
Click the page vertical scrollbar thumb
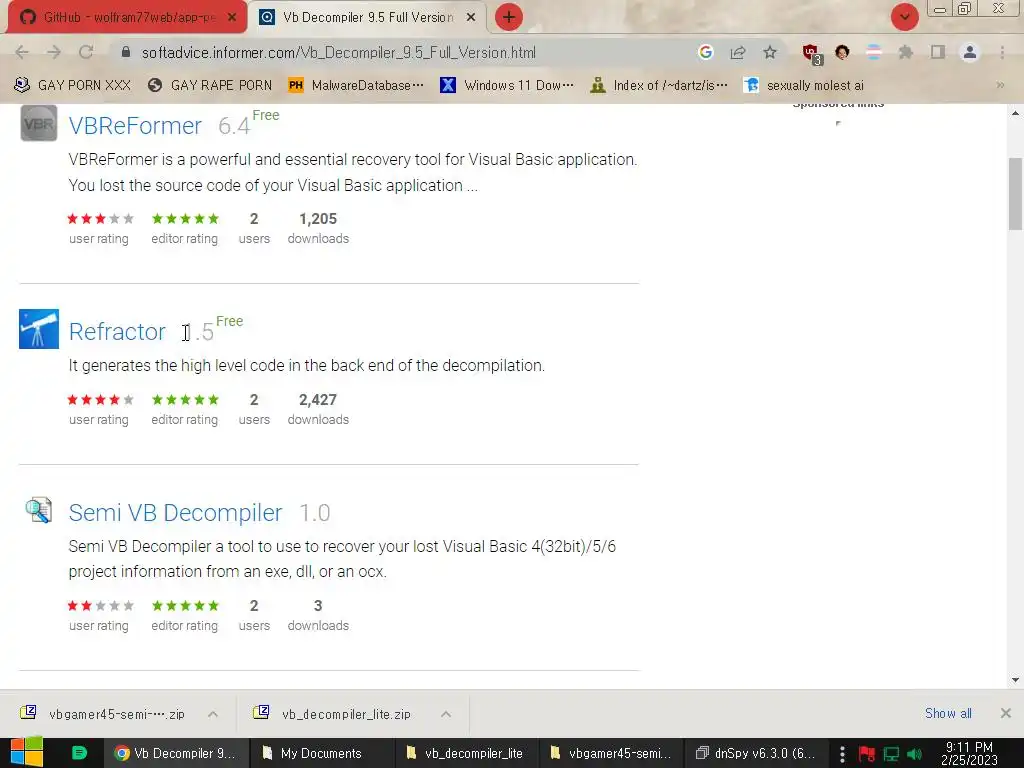(1015, 194)
